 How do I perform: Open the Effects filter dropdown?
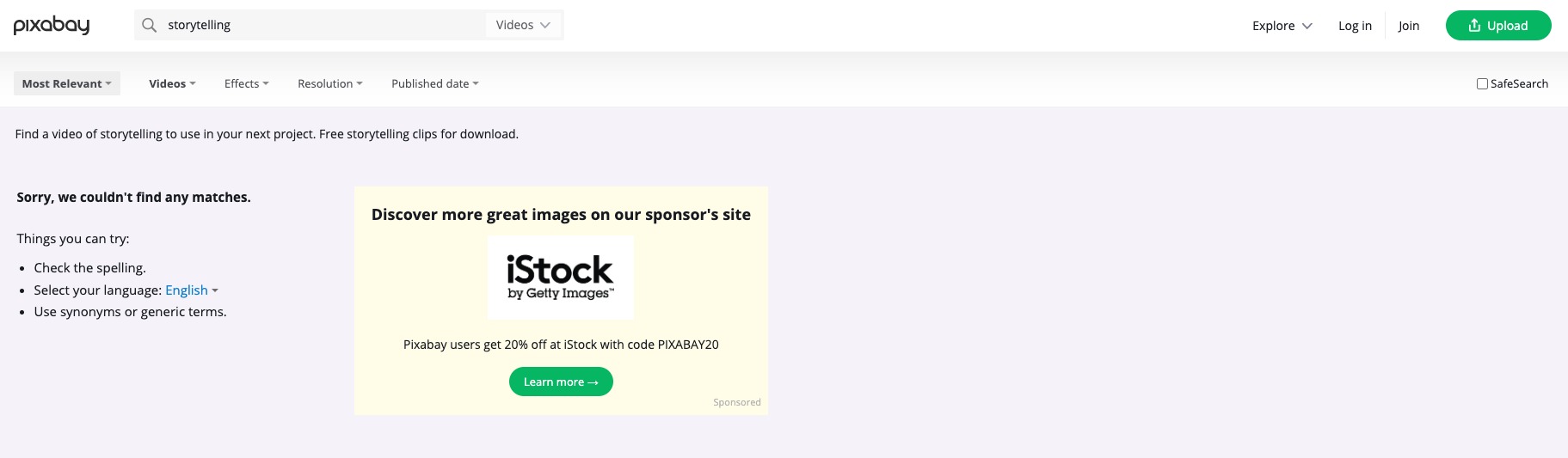coord(247,83)
